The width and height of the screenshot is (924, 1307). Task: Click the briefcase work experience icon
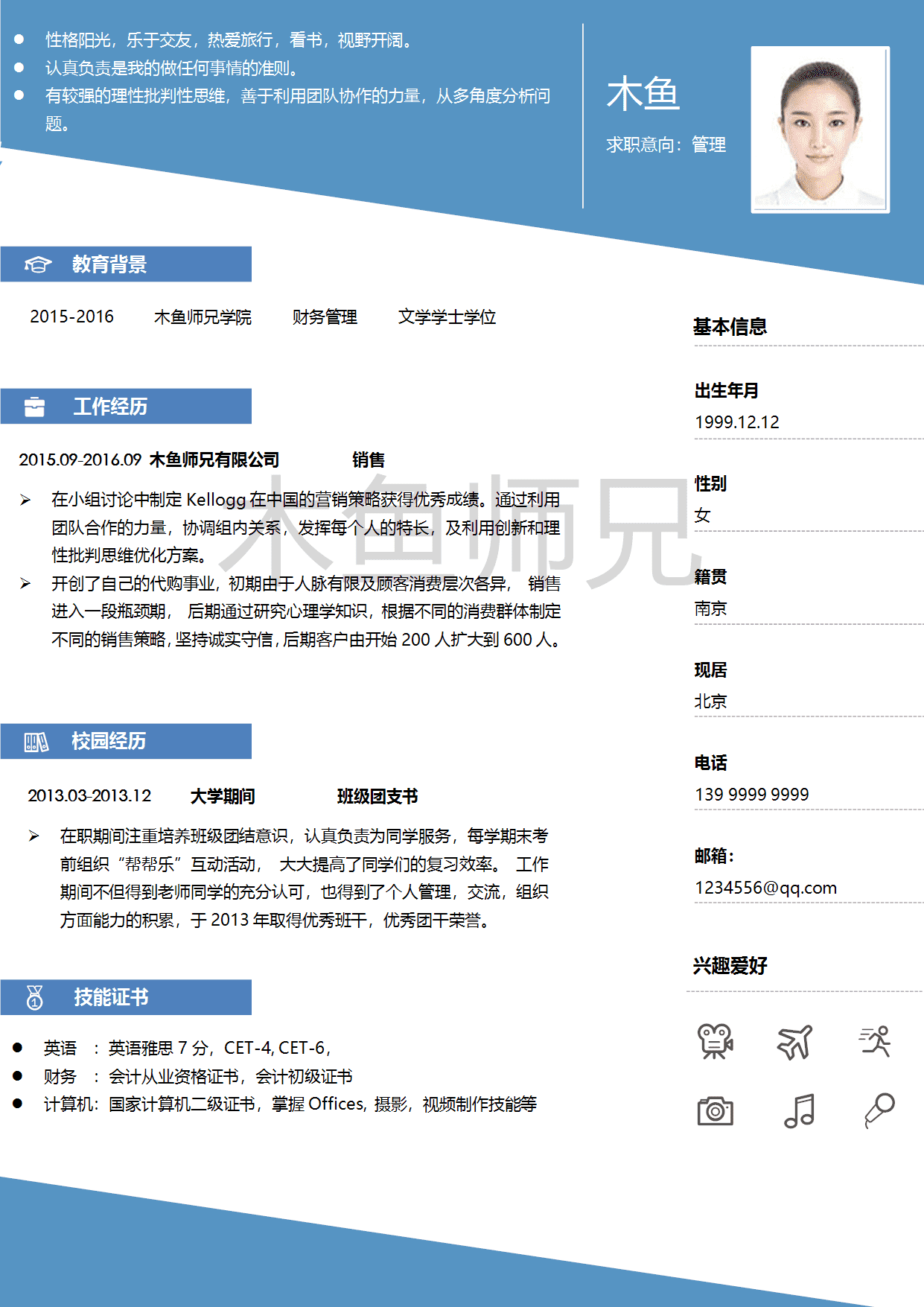35,407
